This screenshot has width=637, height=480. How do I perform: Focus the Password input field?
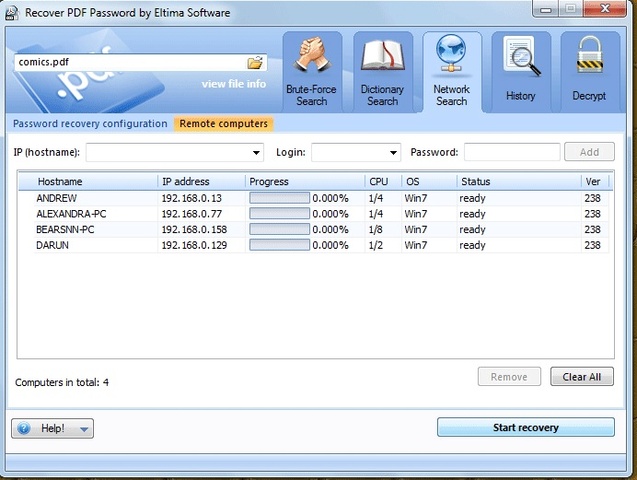(512, 152)
